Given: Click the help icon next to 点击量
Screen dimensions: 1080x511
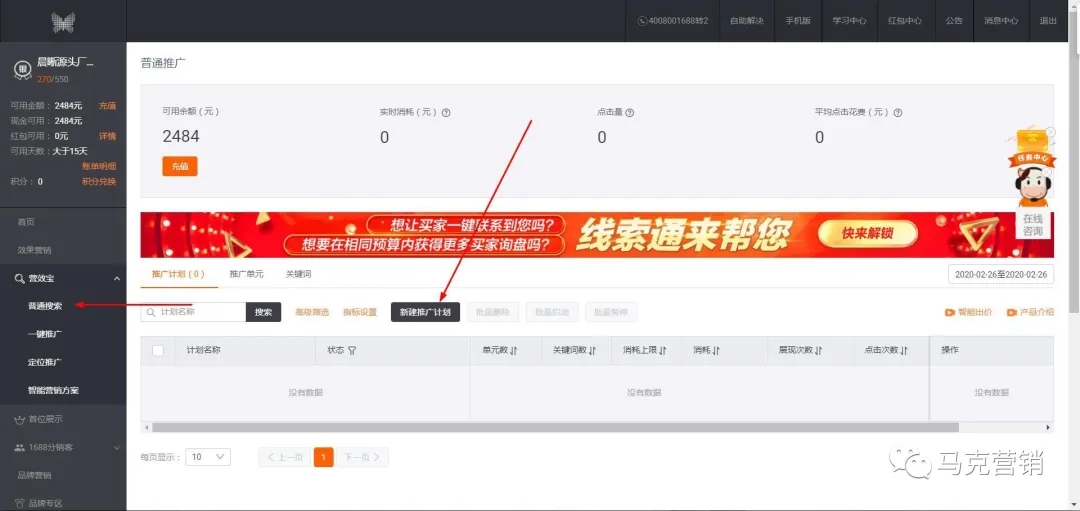Looking at the screenshot, I should [x=630, y=113].
